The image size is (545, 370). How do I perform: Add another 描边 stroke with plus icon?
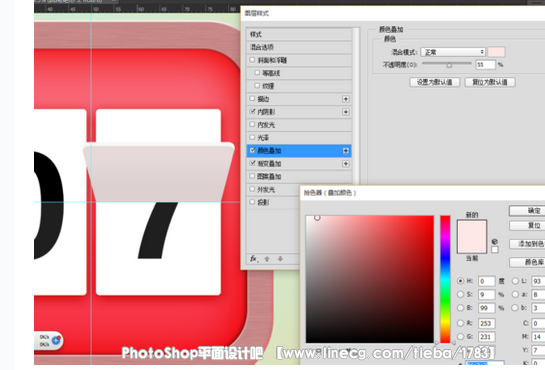345,99
